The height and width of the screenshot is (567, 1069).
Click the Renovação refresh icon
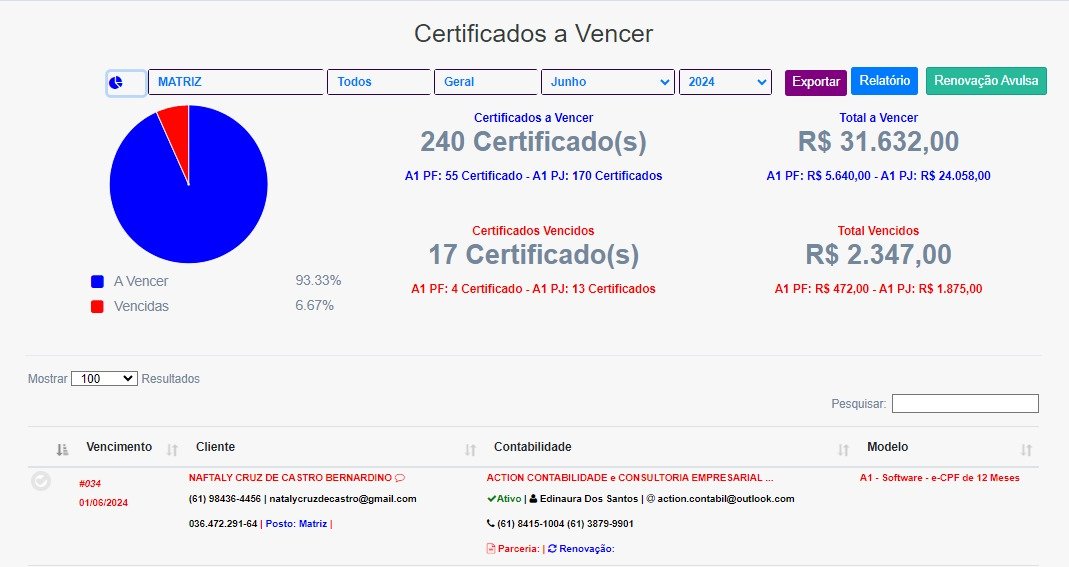coord(553,548)
